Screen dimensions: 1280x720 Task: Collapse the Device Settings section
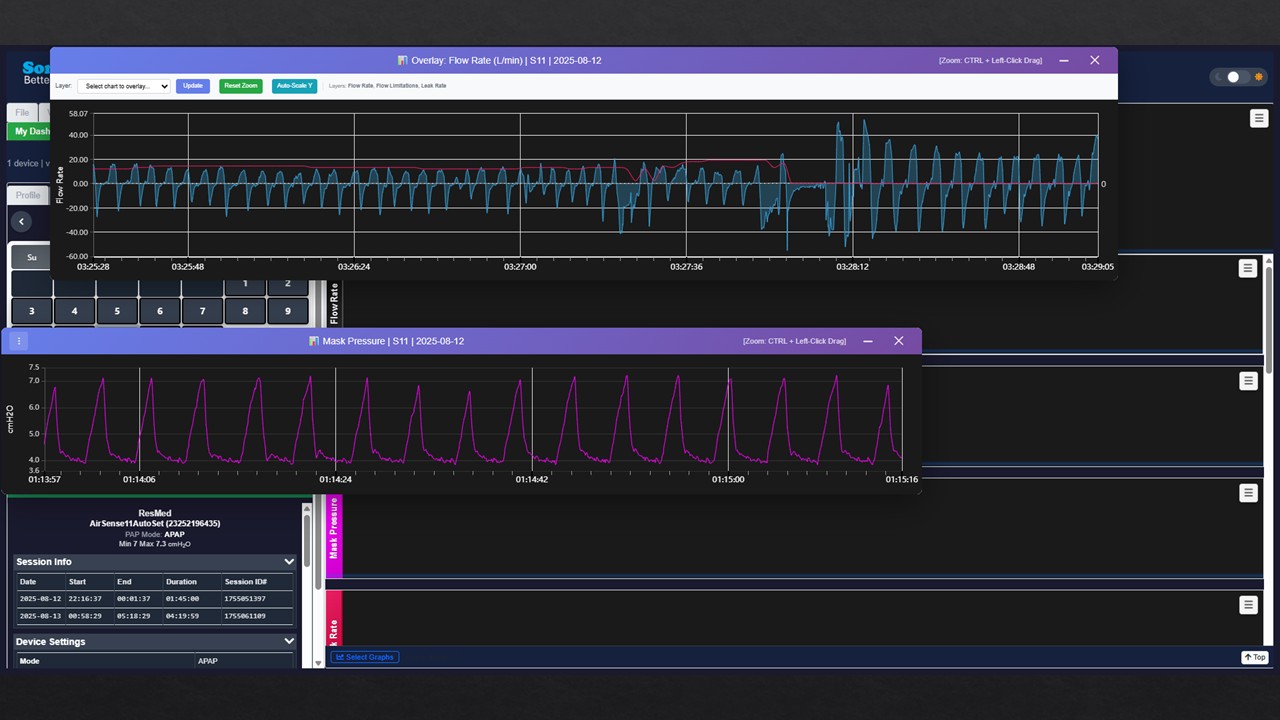point(289,642)
